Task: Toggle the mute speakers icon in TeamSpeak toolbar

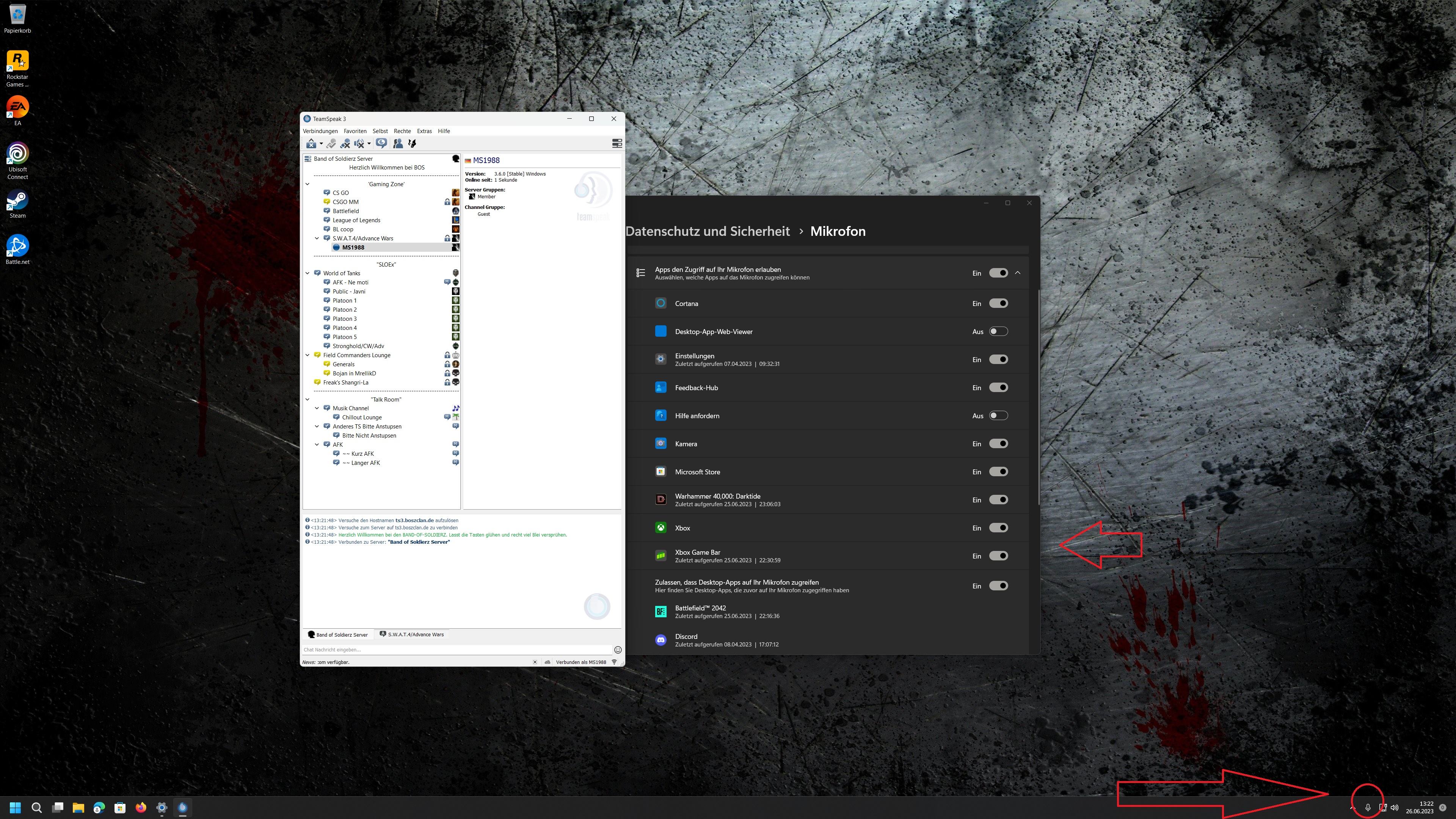Action: point(359,144)
